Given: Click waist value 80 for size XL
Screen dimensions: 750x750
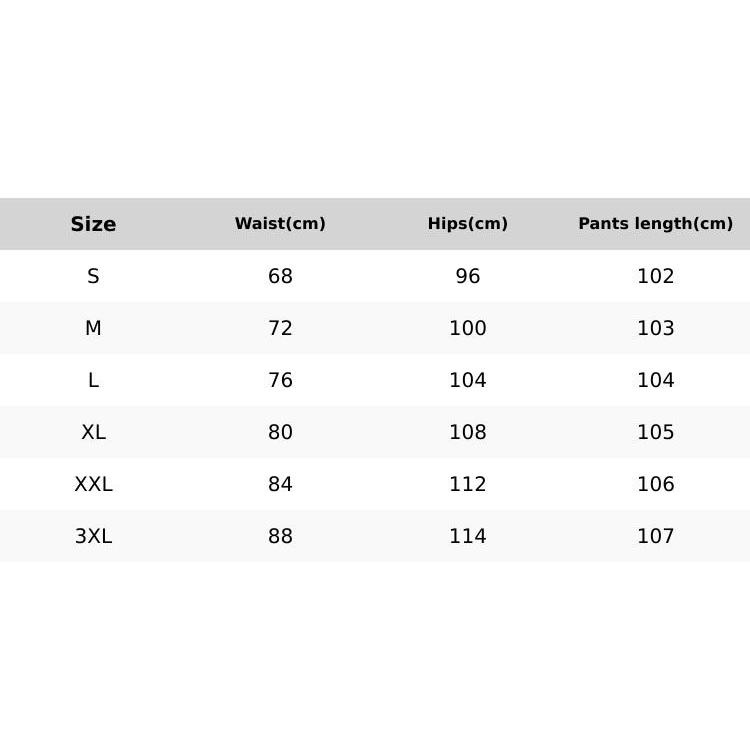Looking at the screenshot, I should click(x=280, y=432).
